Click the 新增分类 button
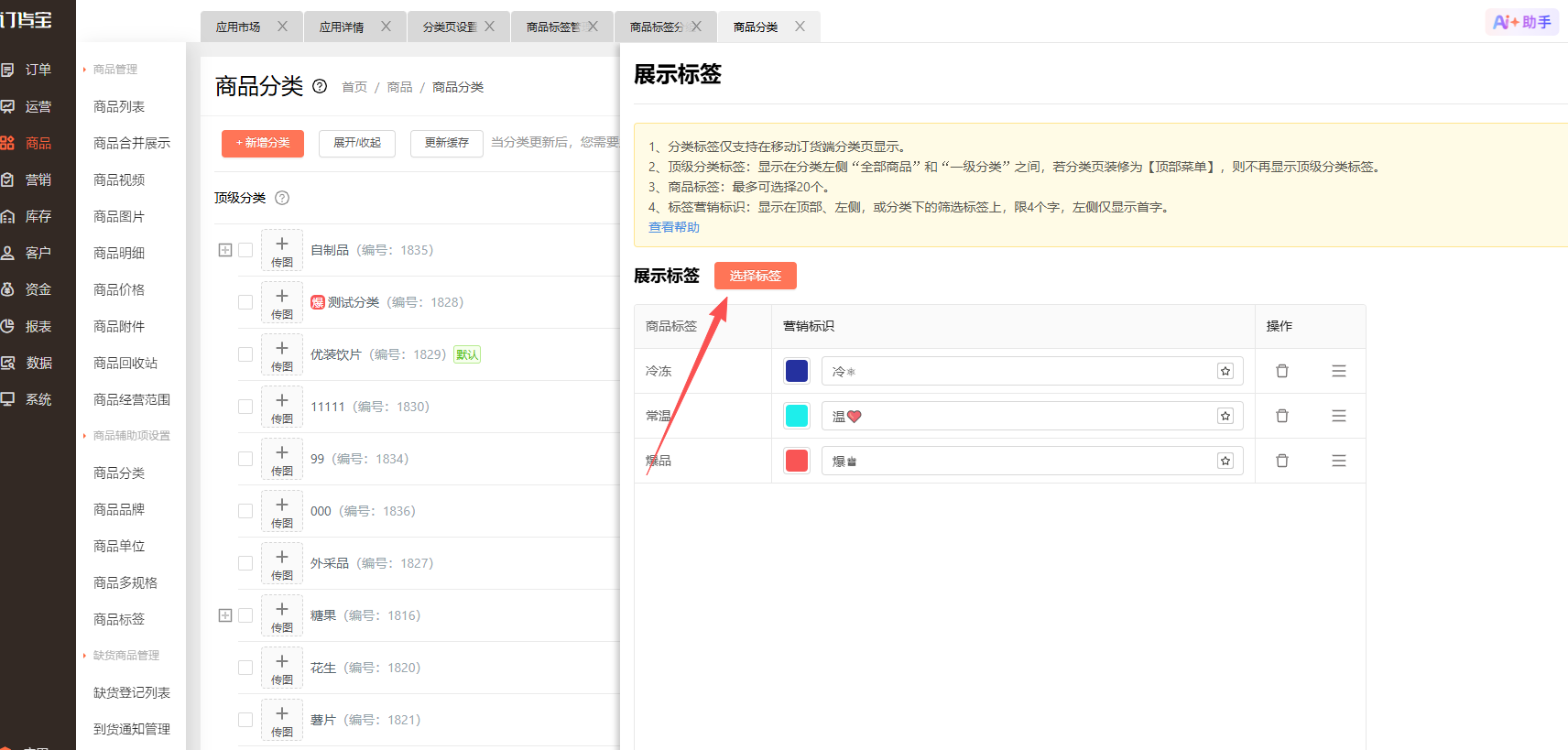 [263, 143]
